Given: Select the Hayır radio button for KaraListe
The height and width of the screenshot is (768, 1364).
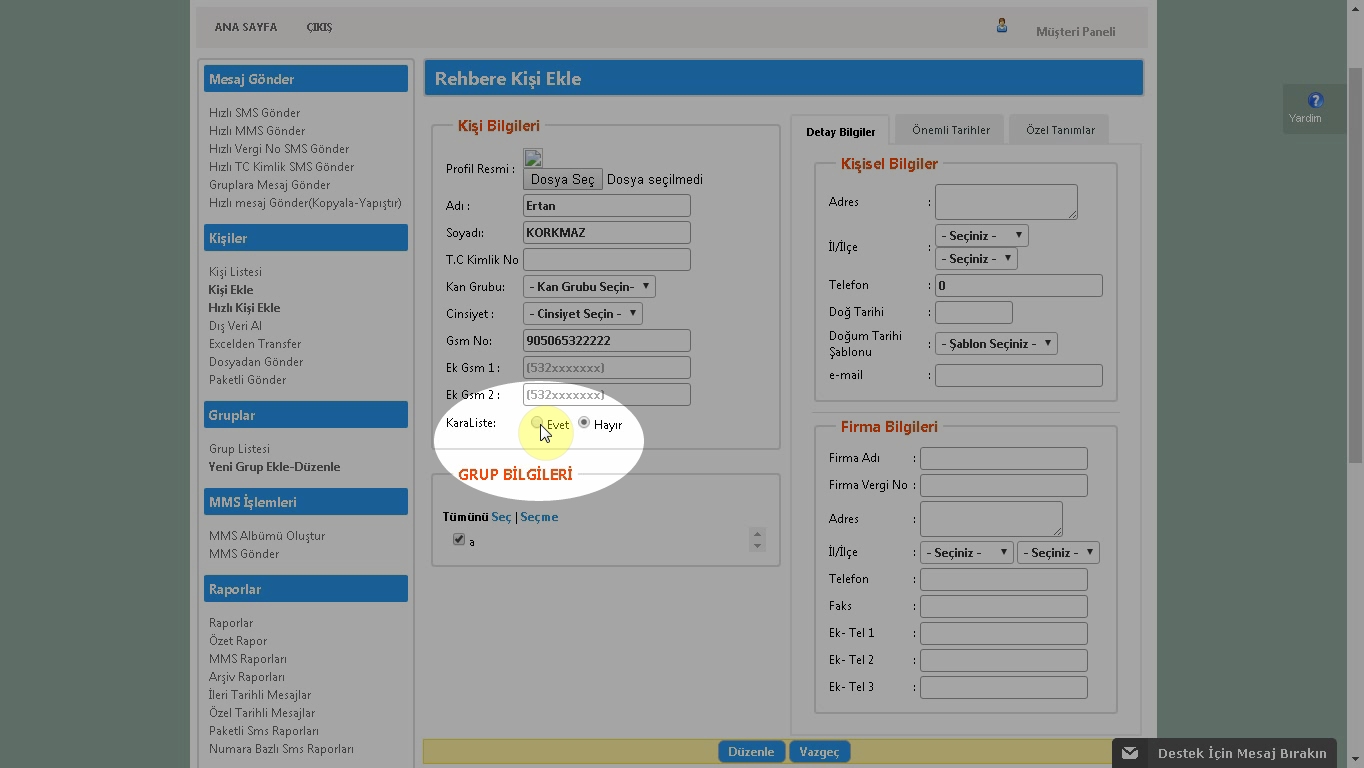Looking at the screenshot, I should pos(584,423).
